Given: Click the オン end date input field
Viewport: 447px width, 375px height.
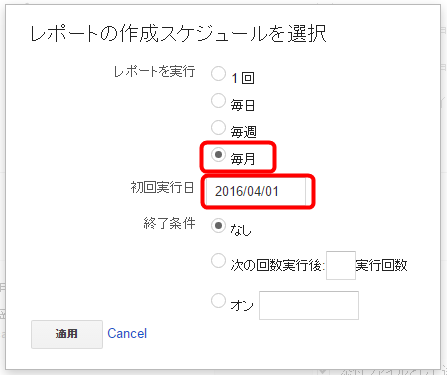Looking at the screenshot, I should tap(309, 305).
